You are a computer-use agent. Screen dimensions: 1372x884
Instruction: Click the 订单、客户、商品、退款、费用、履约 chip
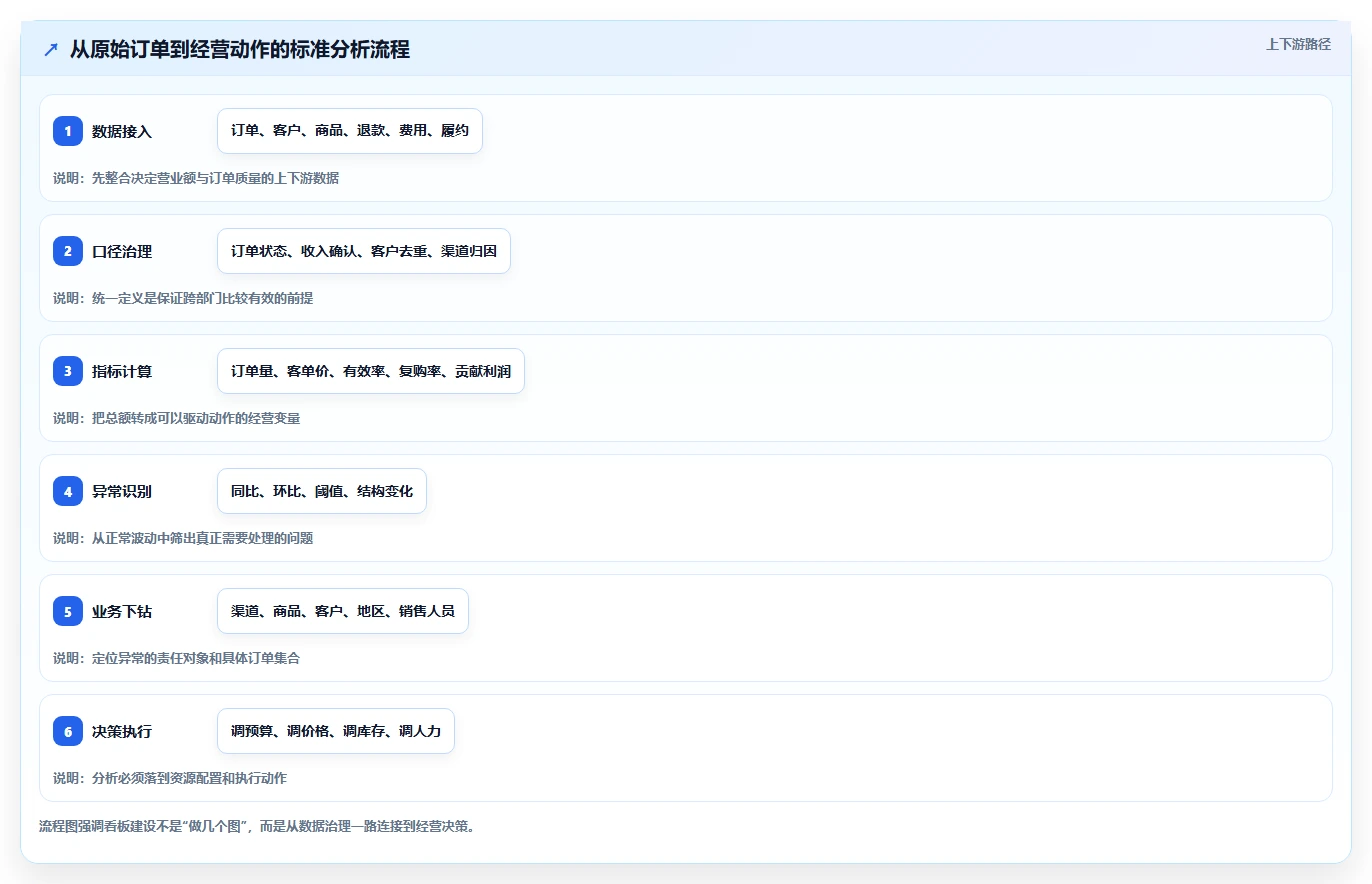click(350, 131)
